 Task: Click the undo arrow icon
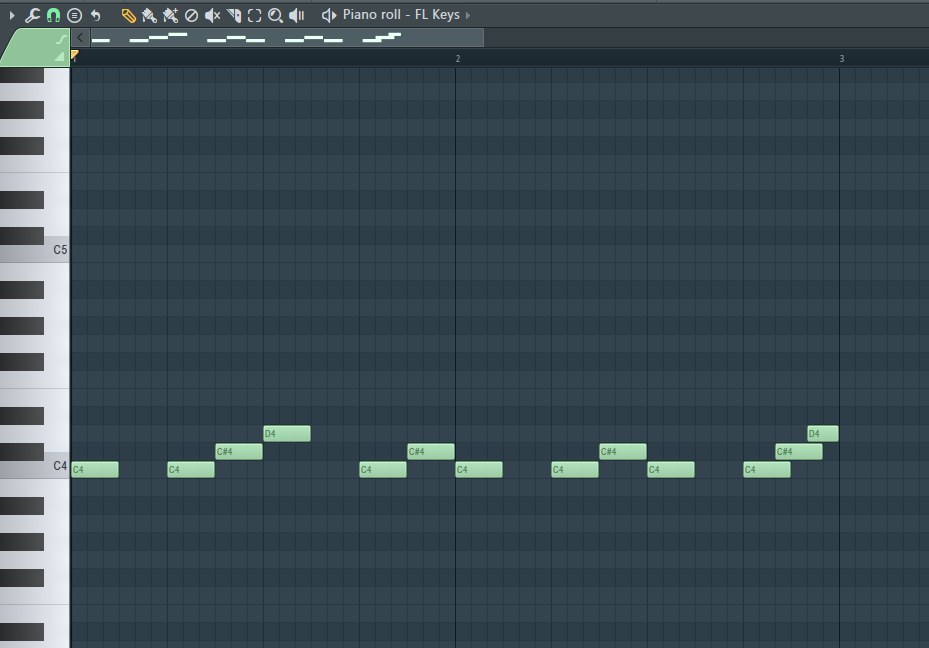[95, 15]
